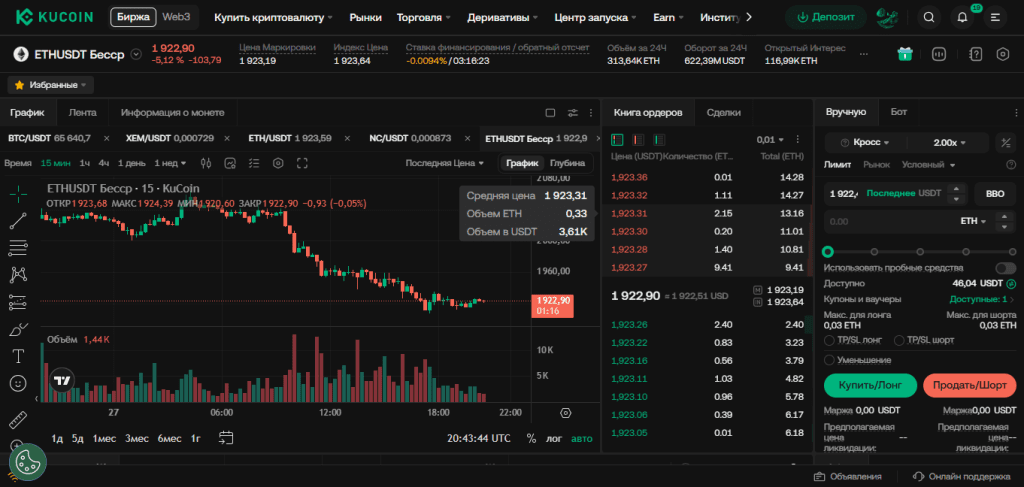
Task: Show order book both sides view
Action: 616,140
